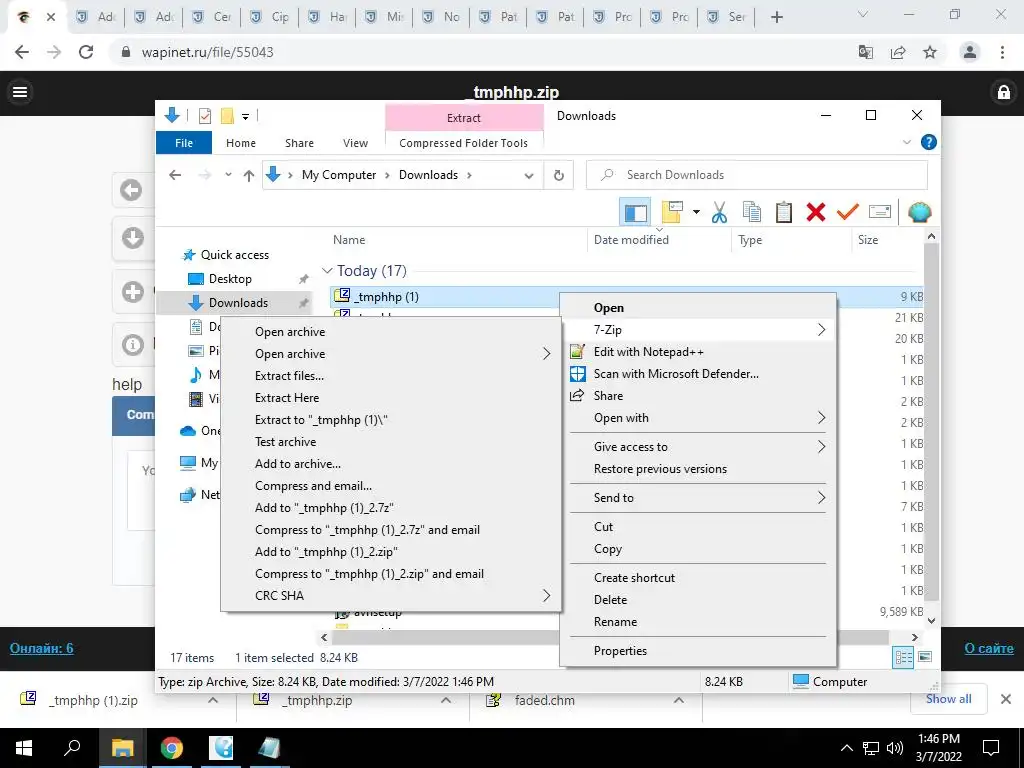The width and height of the screenshot is (1024, 768).
Task: Click the Cut scissors toolbar icon
Action: [x=719, y=212]
